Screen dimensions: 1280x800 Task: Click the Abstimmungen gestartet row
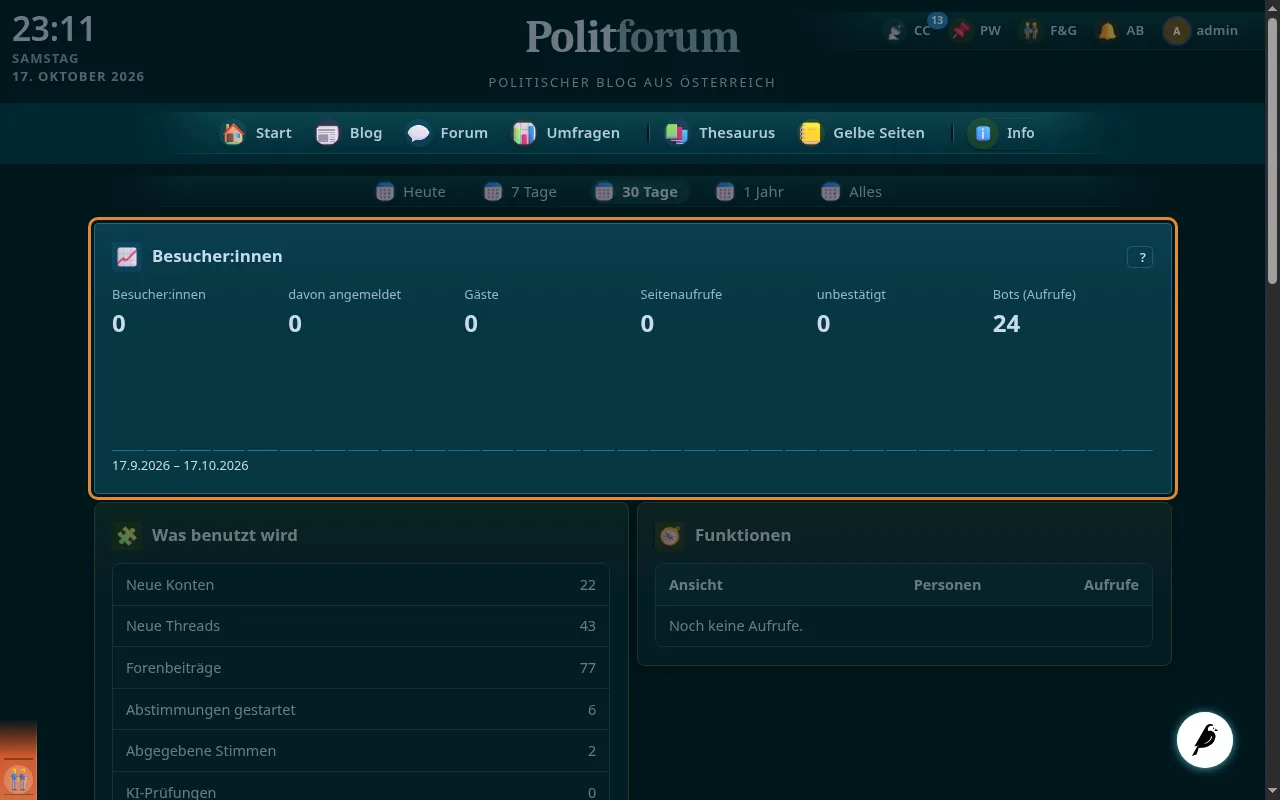pyautogui.click(x=361, y=710)
